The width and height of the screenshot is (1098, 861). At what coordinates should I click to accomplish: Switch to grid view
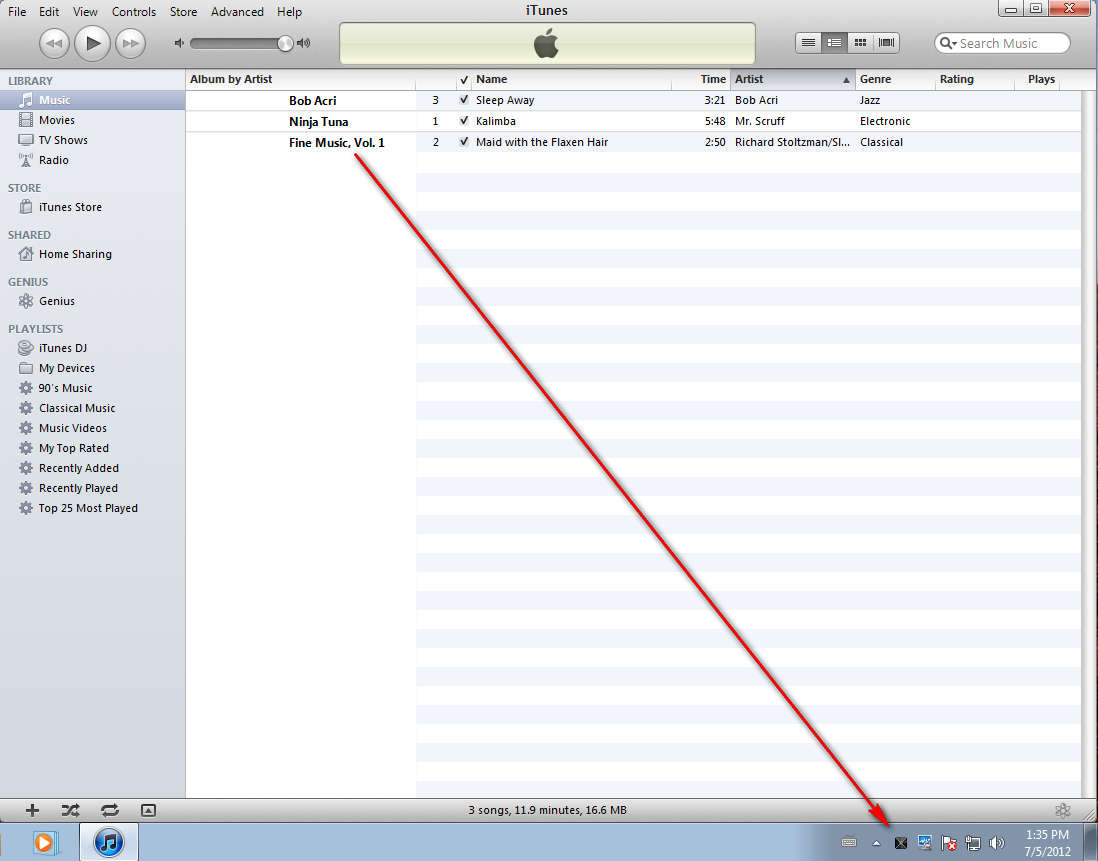coord(860,43)
